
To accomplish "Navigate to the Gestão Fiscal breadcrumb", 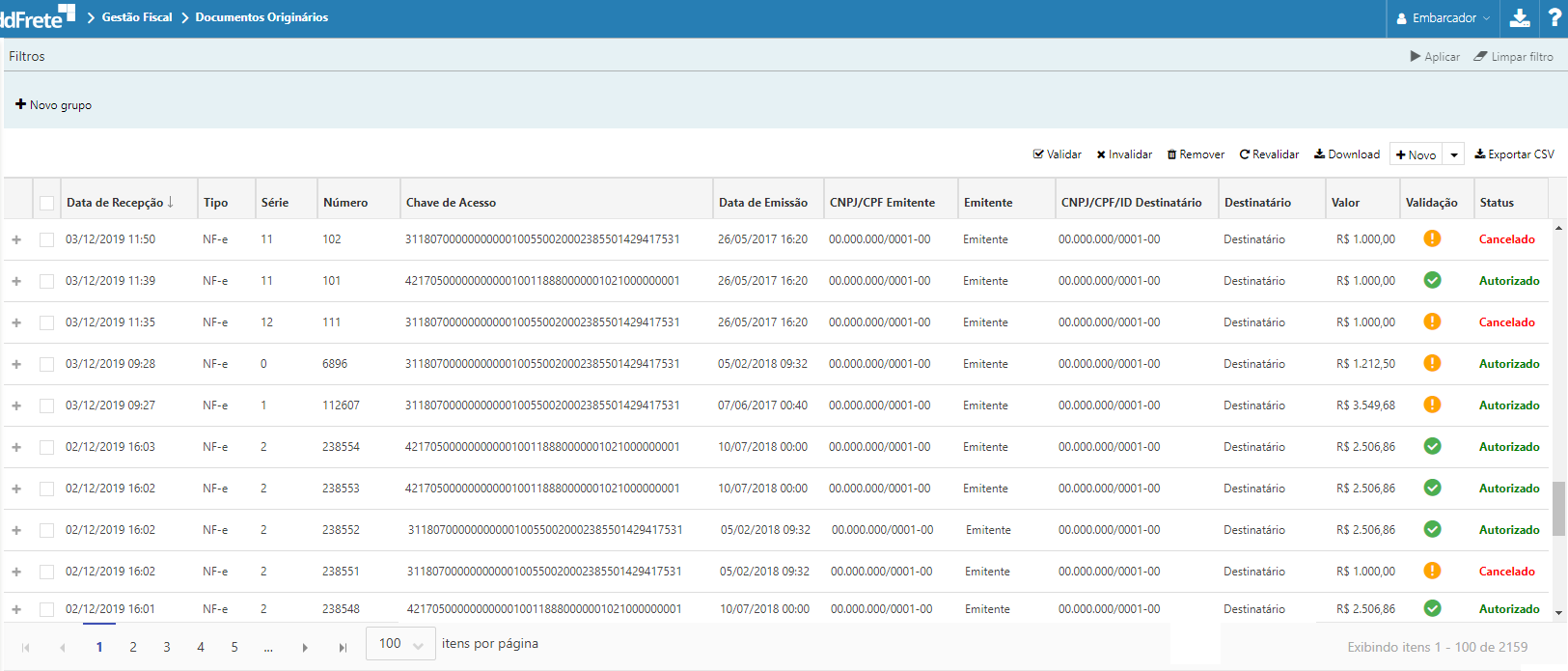I will click(x=137, y=17).
